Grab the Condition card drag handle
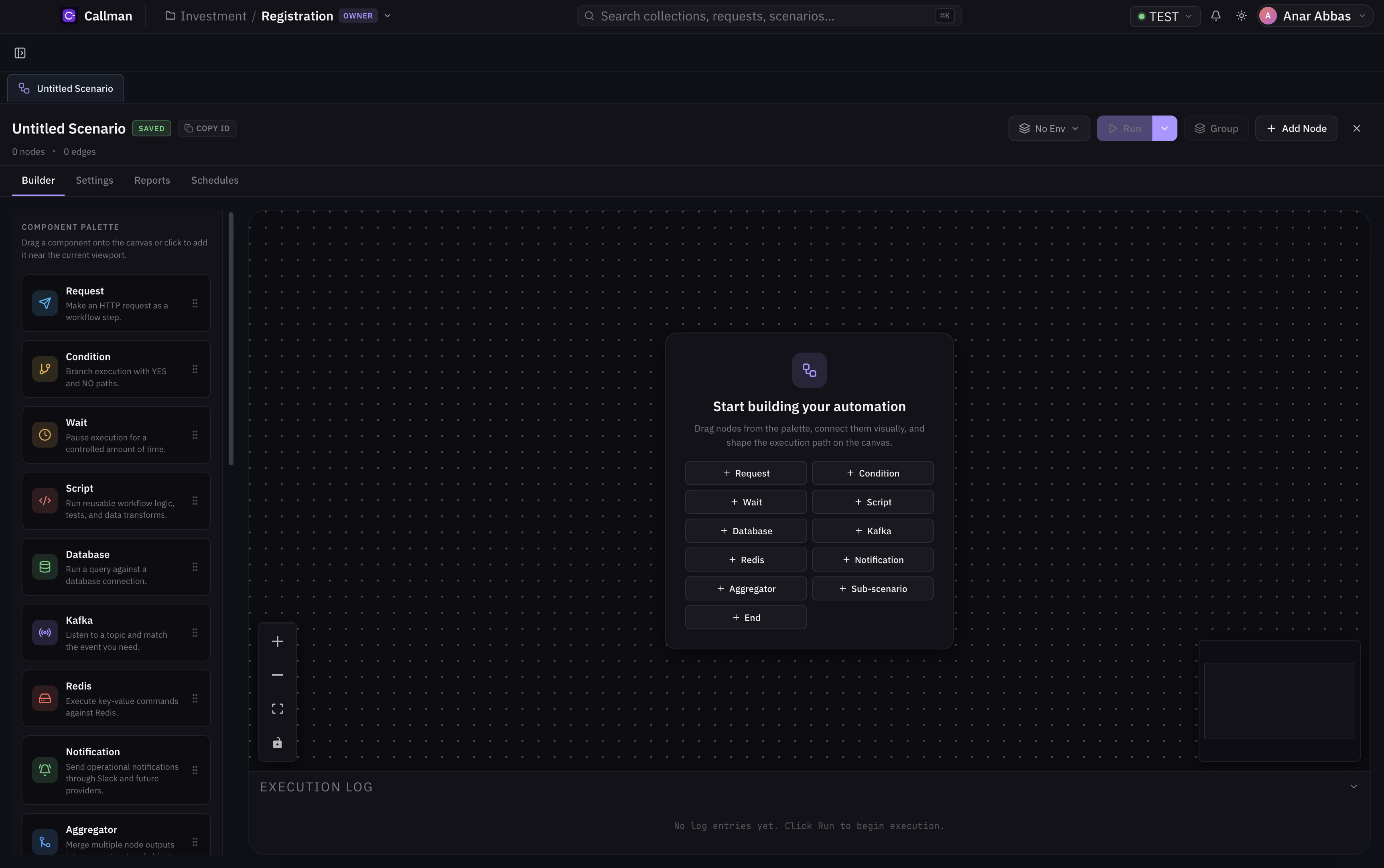This screenshot has width=1384, height=868. [x=195, y=369]
